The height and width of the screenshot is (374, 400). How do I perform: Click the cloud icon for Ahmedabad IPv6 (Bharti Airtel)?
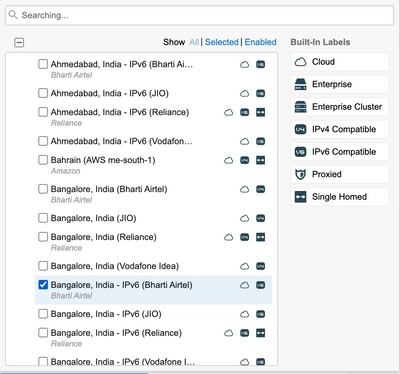245,64
